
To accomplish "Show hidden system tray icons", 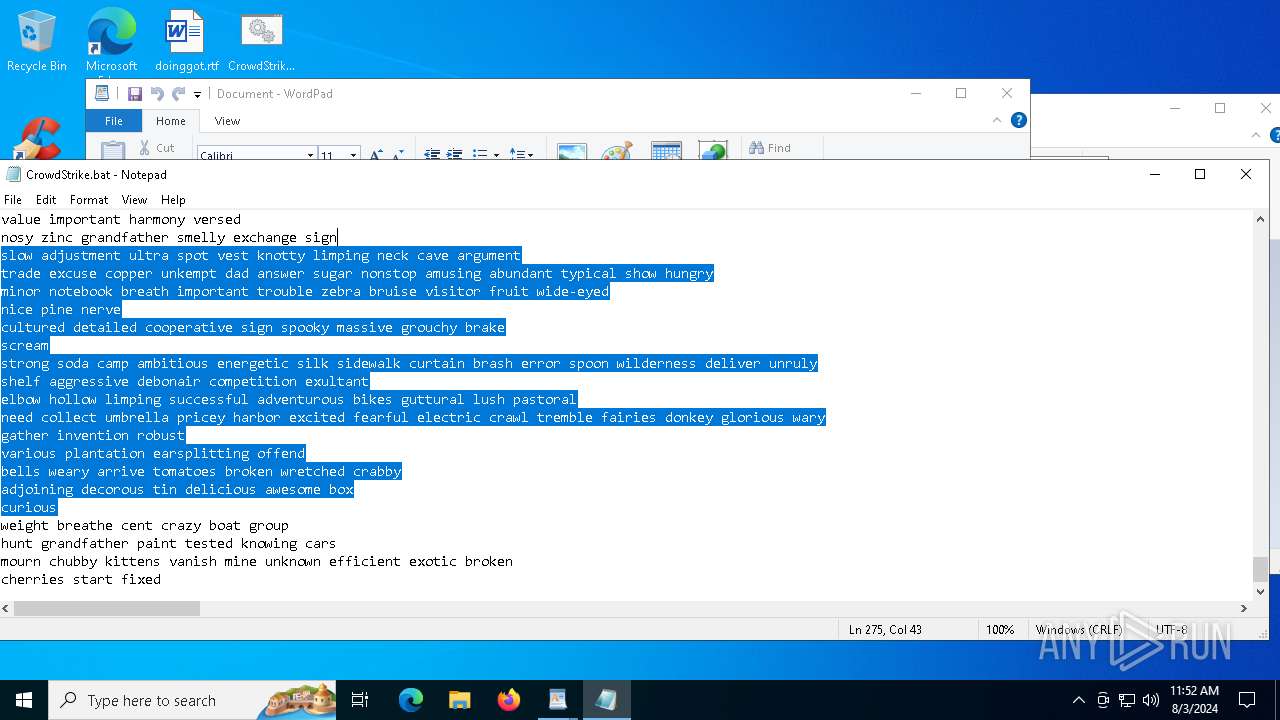I will (1078, 700).
